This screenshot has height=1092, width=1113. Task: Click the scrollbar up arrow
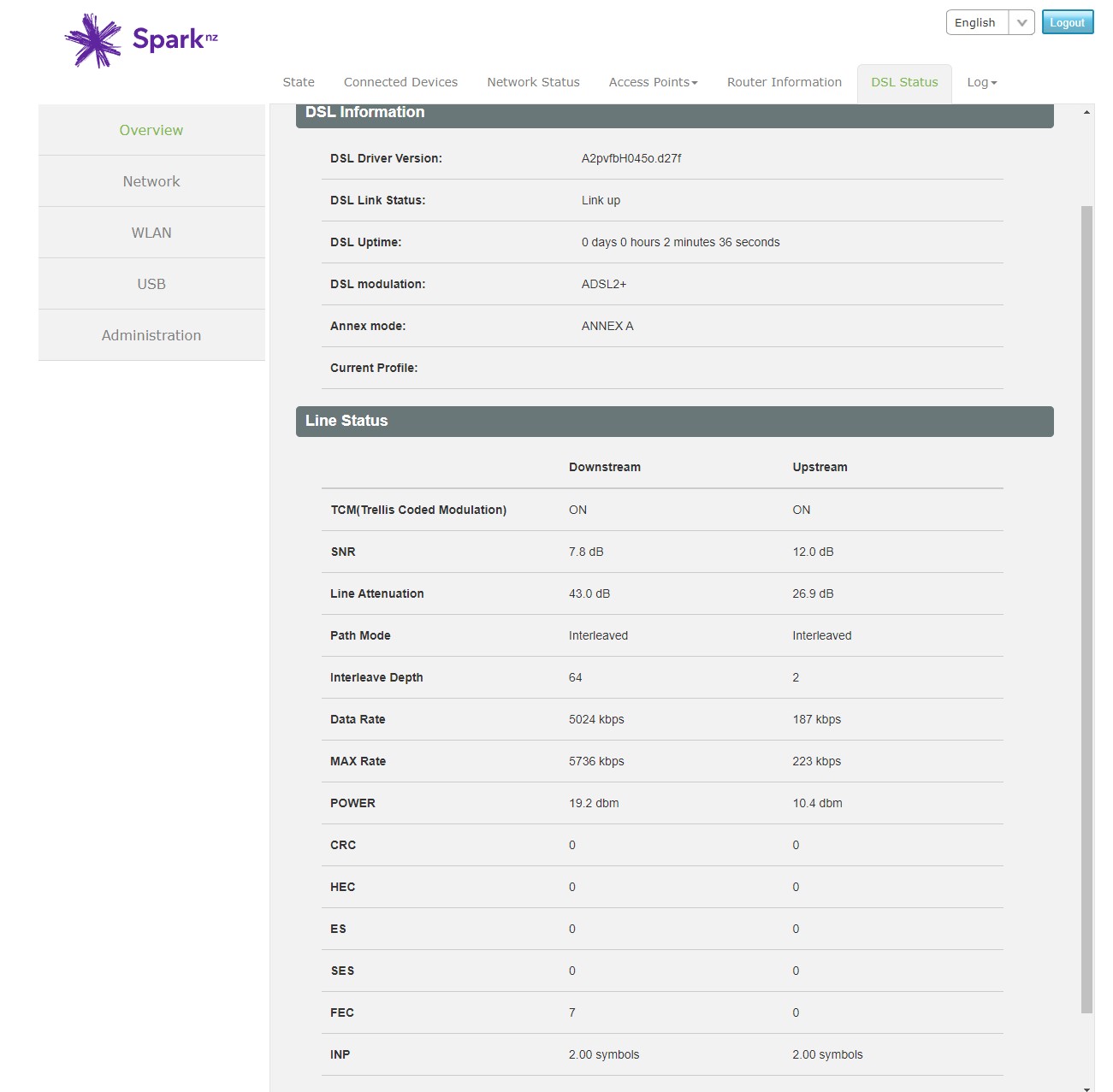(x=1086, y=112)
